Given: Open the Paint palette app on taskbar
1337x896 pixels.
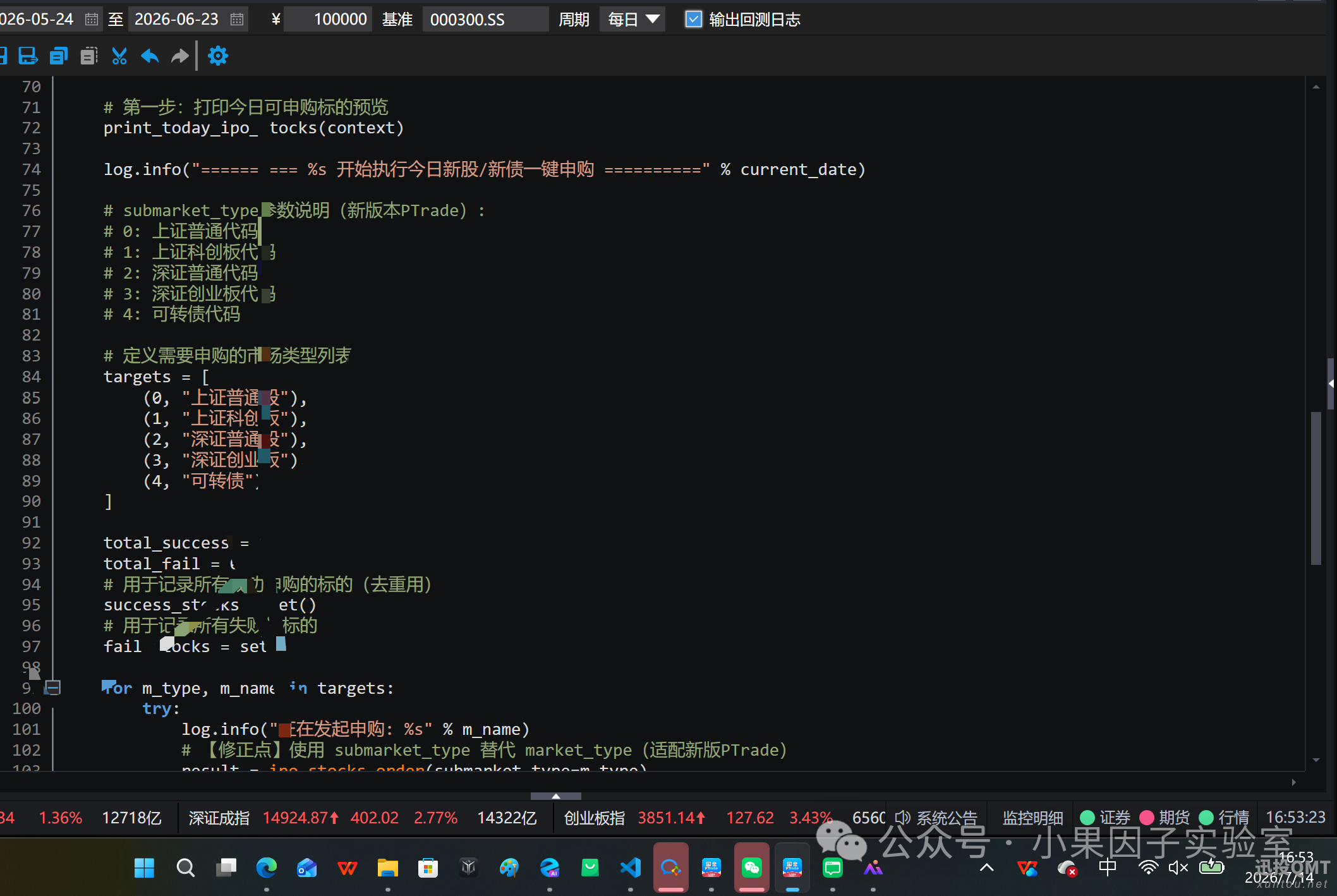Looking at the screenshot, I should [509, 868].
